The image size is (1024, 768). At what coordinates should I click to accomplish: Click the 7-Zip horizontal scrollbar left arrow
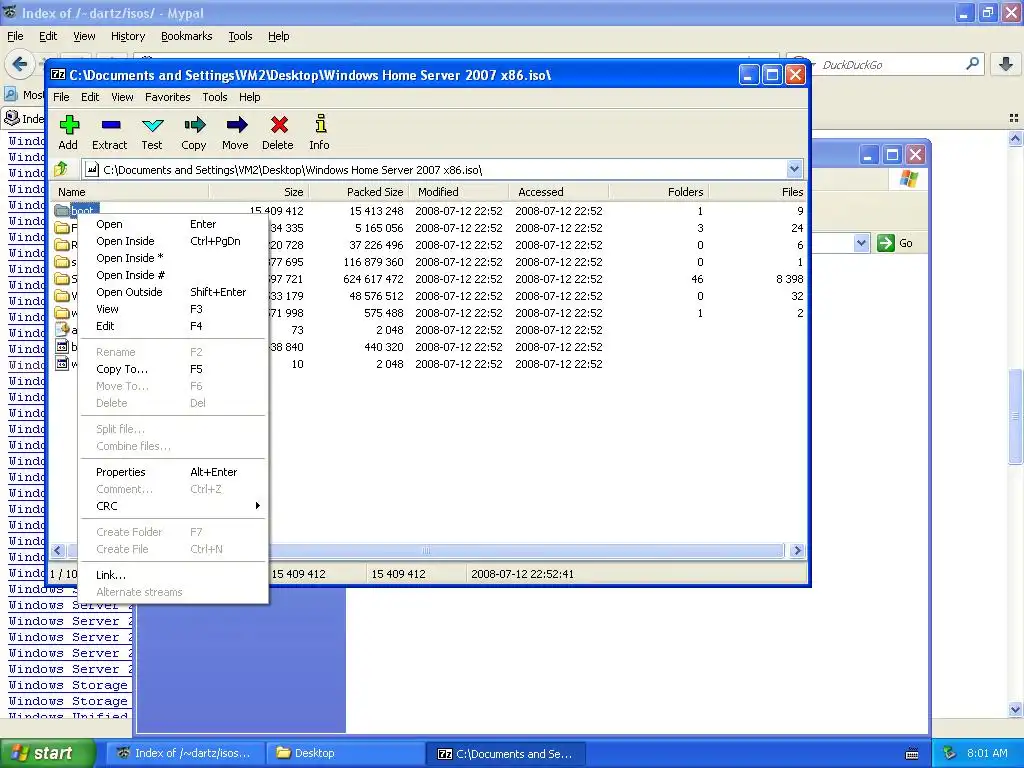point(57,551)
